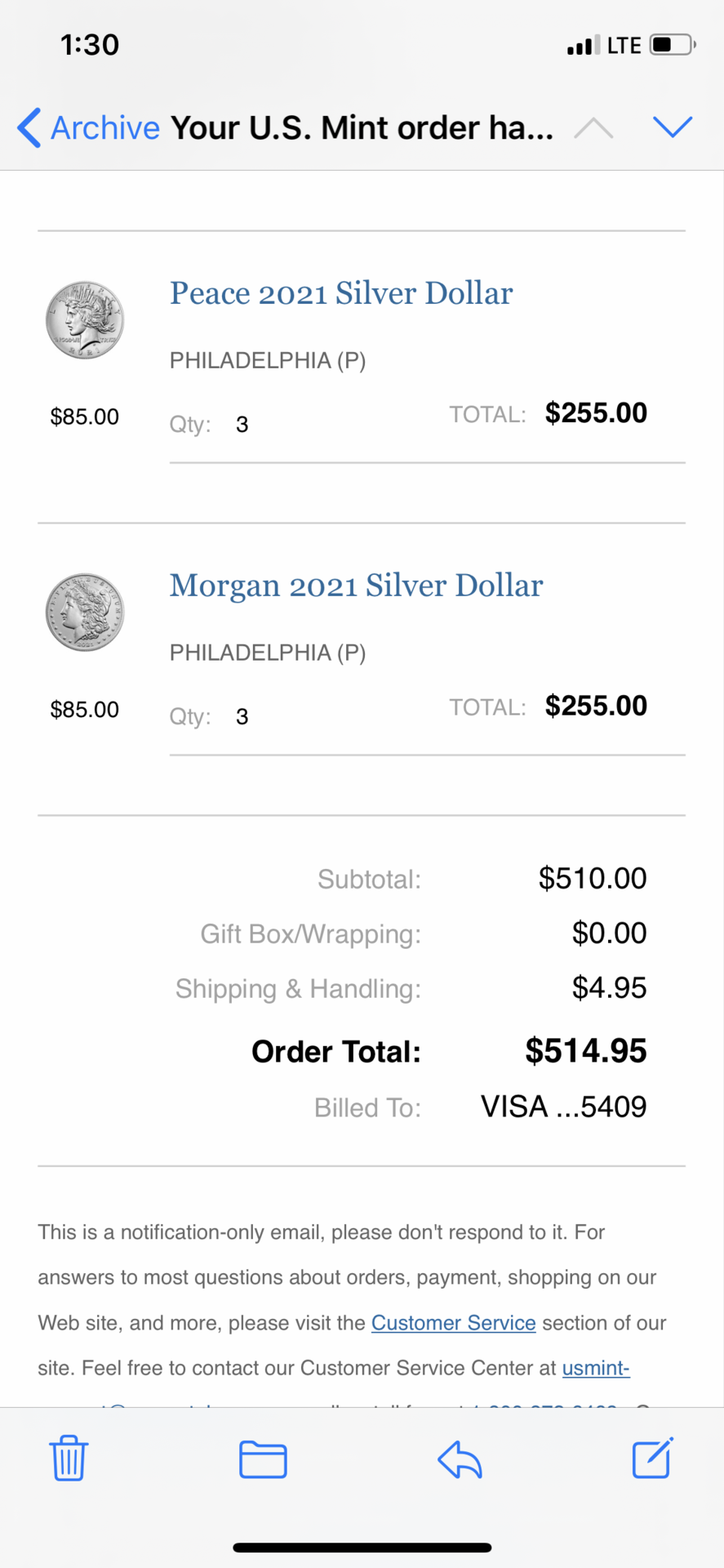Open the Morgan 2021 Silver Dollar link
Viewport: 724px width, 1568px height.
356,586
